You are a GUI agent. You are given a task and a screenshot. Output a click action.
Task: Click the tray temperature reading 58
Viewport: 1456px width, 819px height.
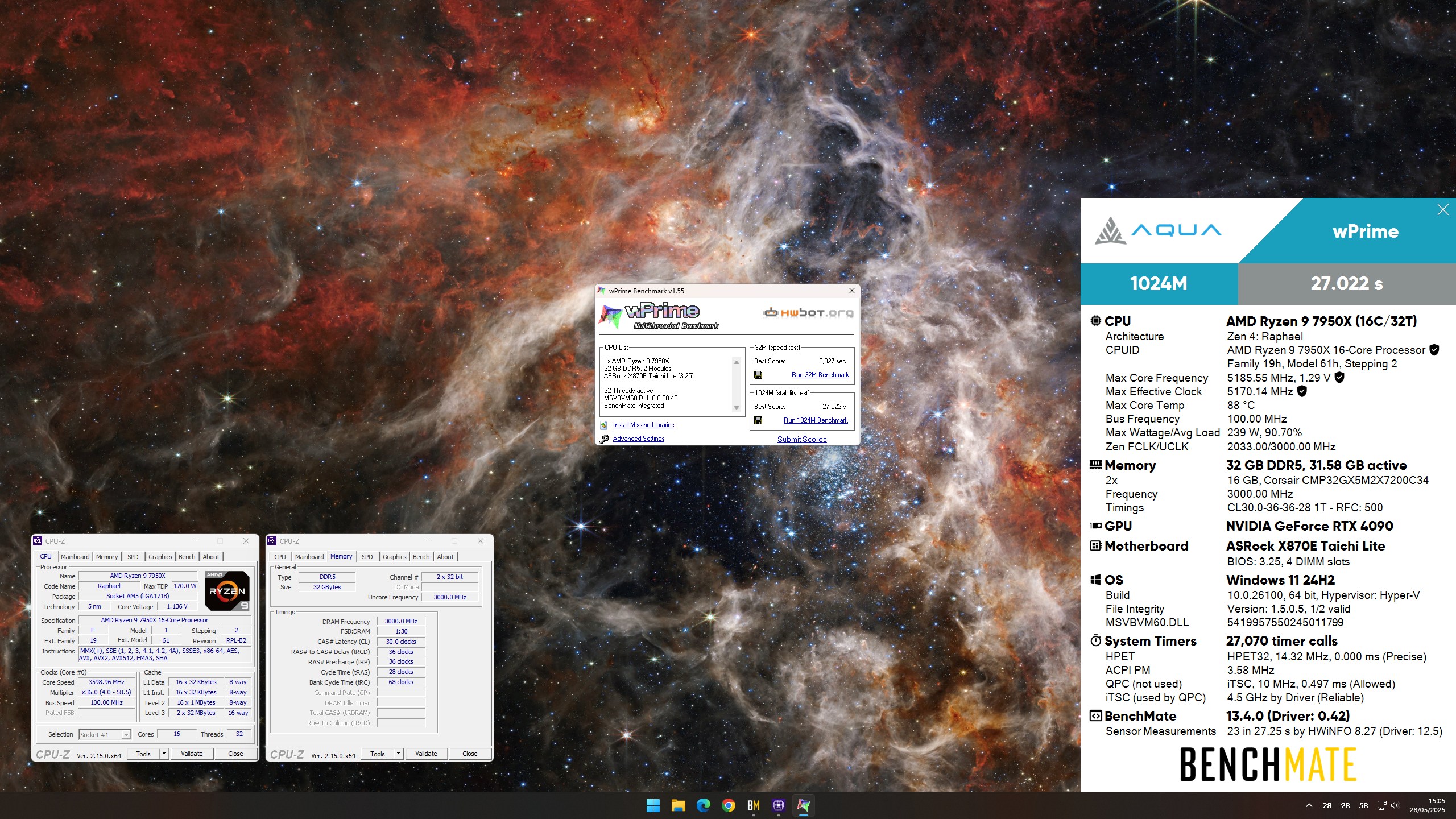coord(1363,805)
